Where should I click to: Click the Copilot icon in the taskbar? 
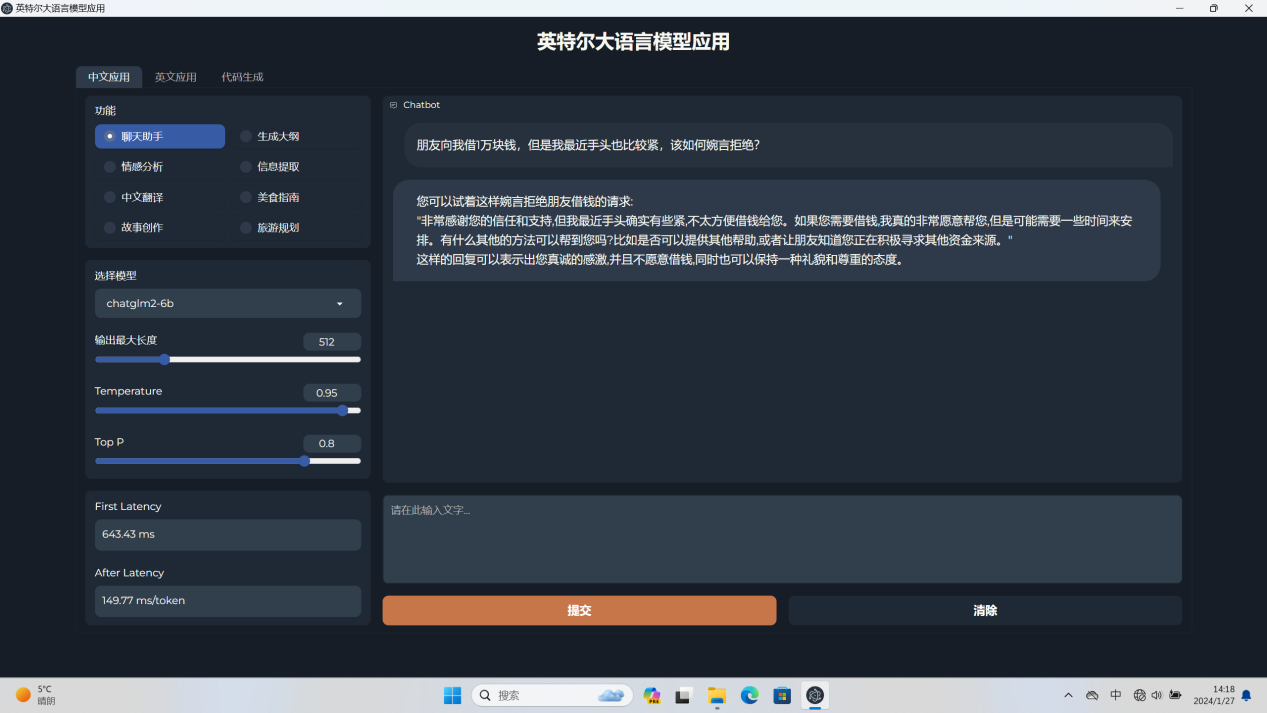[x=652, y=695]
